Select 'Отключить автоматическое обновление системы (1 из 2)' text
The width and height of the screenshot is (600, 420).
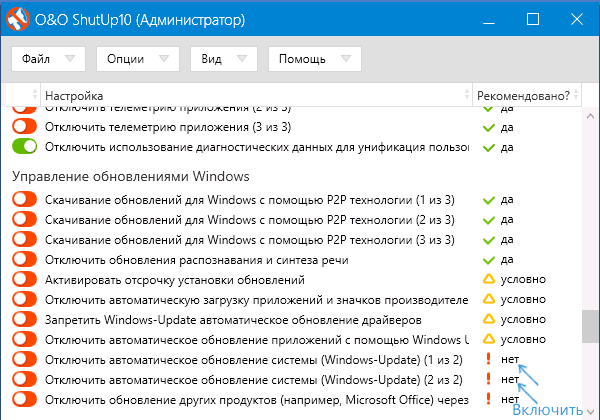pos(254,360)
